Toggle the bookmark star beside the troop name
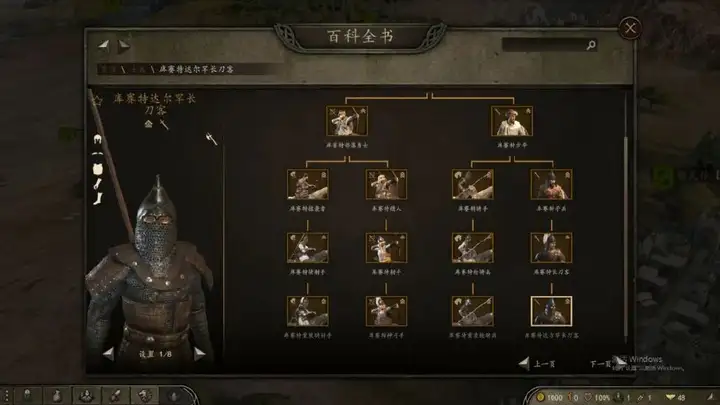 (x=98, y=100)
